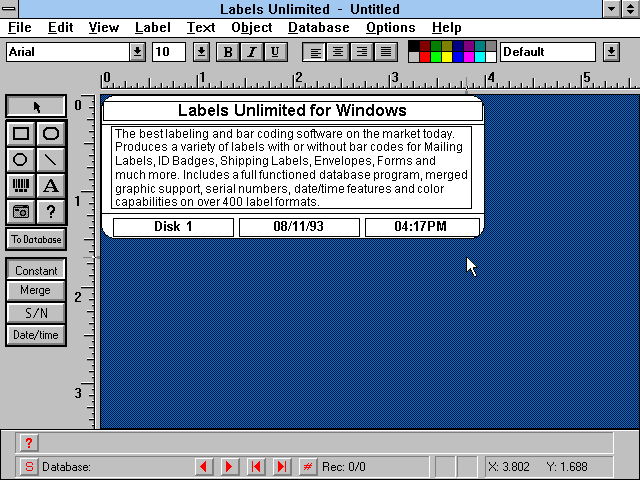Click the Arial font name field
640x480 pixels.
coord(68,52)
